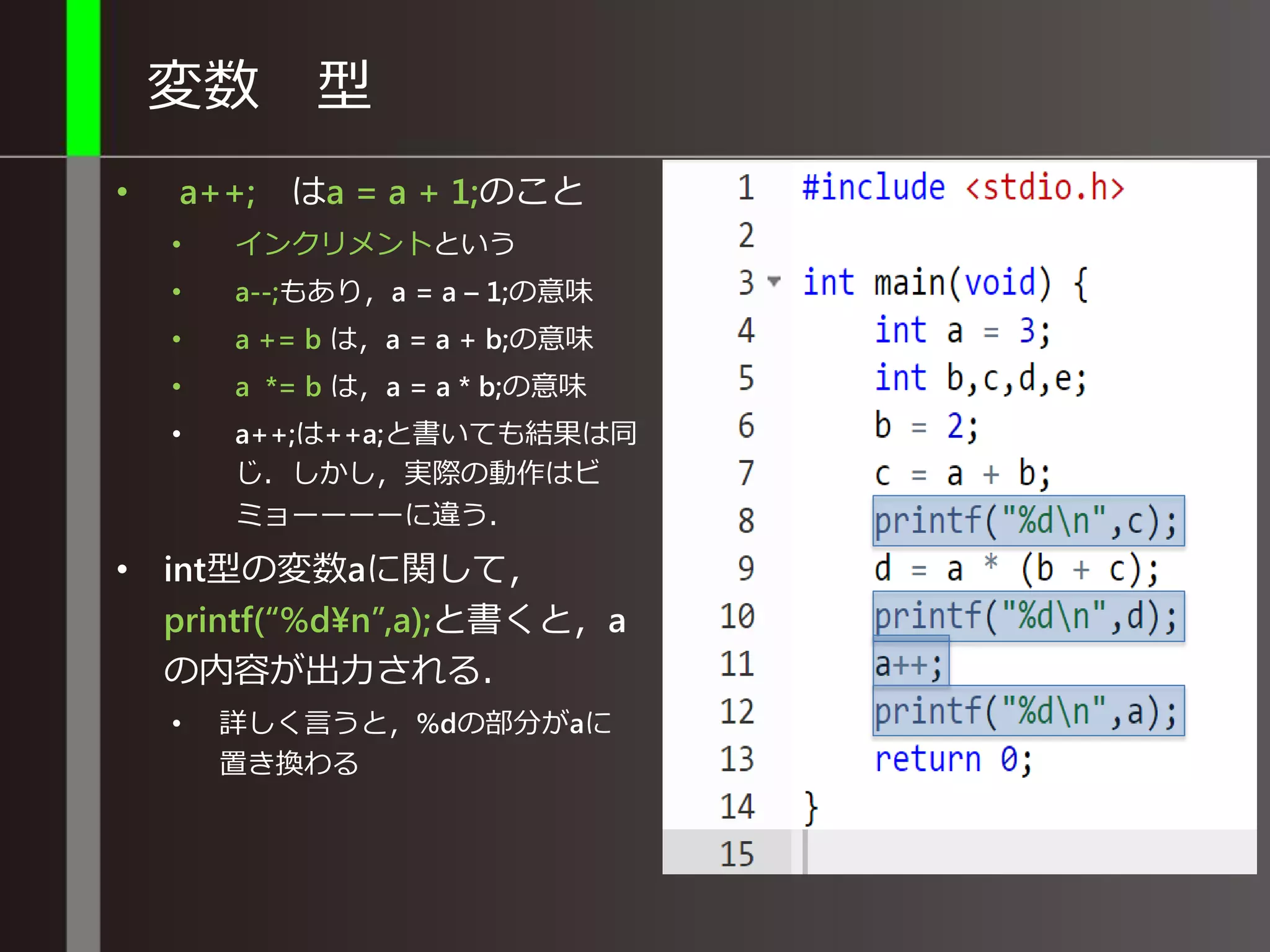Screen dimensions: 1270x952
Task: Click line number 8 in the gutter
Action: (746, 521)
